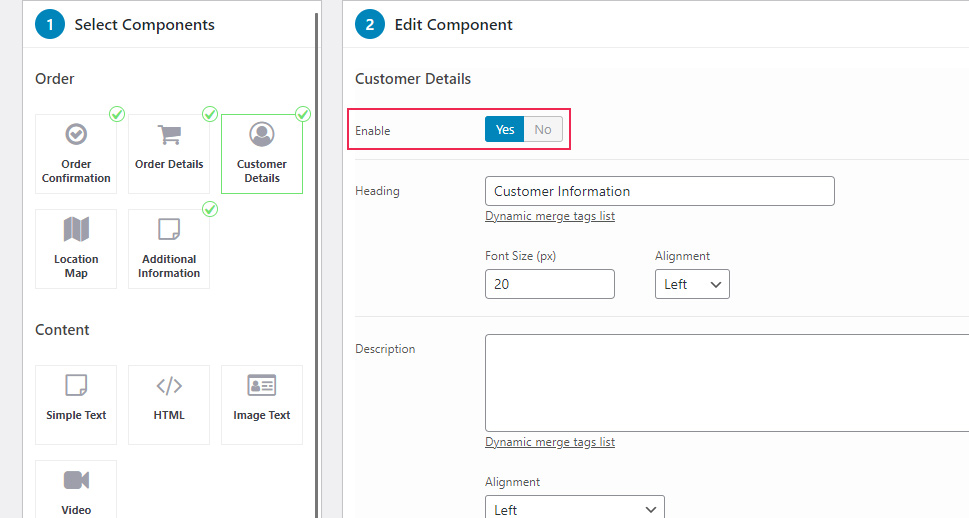Image resolution: width=969 pixels, height=518 pixels.
Task: Focus the Font Size field
Action: click(550, 284)
